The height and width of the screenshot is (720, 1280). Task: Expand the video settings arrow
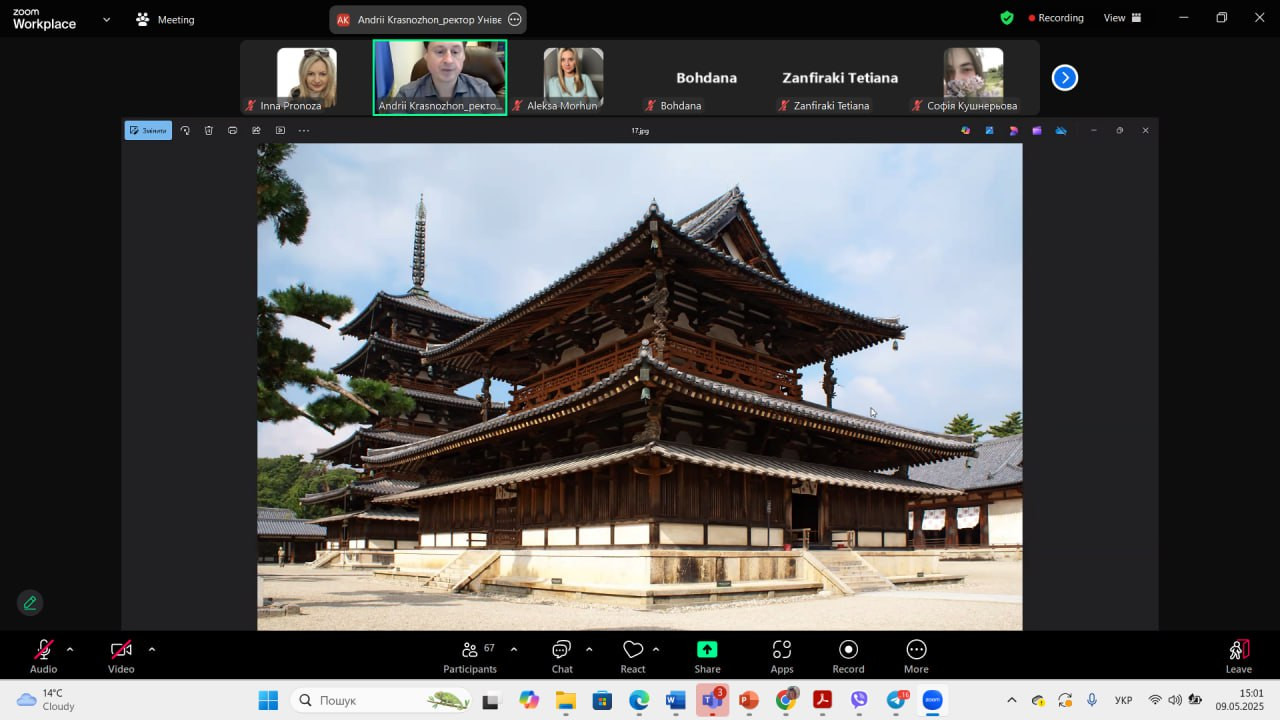152,649
